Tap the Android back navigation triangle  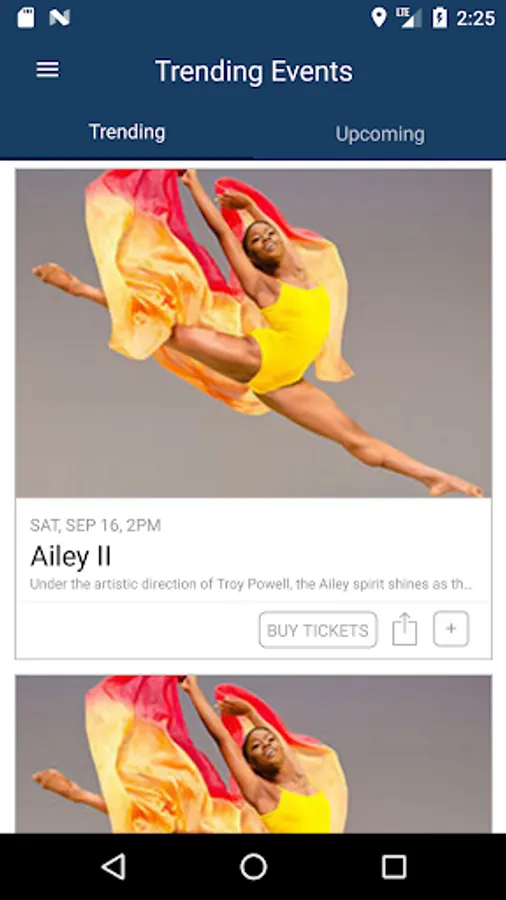pos(113,866)
